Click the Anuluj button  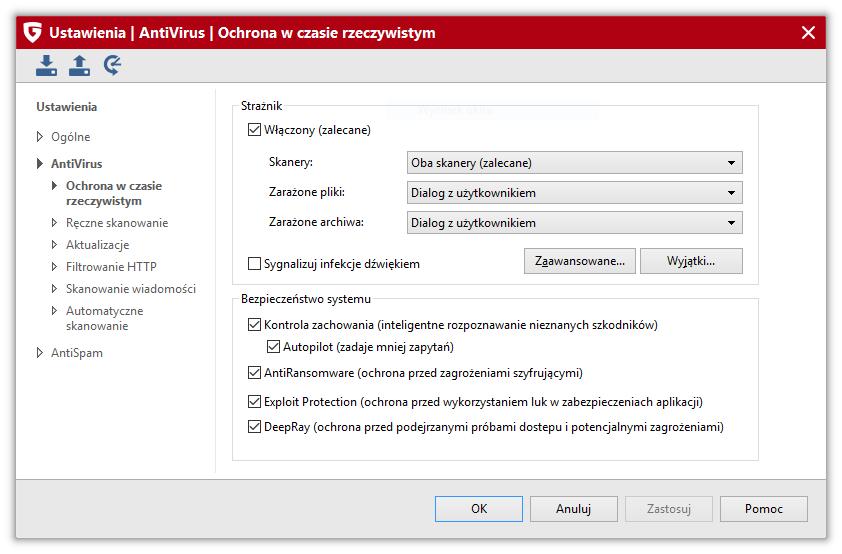pyautogui.click(x=574, y=508)
